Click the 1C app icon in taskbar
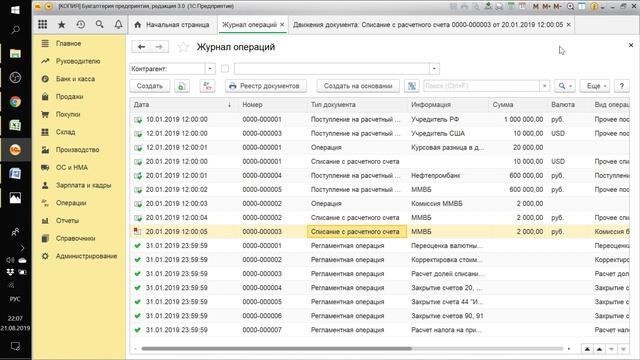640x360 pixels. (16, 150)
